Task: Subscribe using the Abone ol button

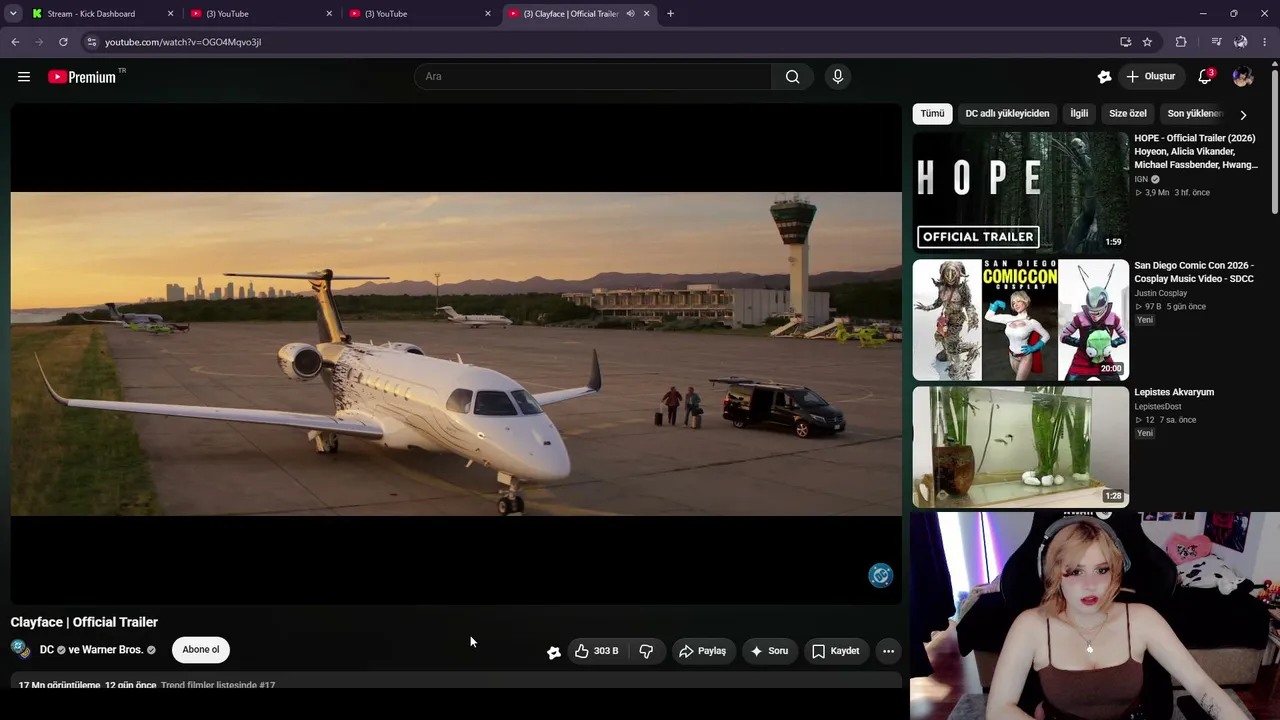Action: click(x=201, y=650)
